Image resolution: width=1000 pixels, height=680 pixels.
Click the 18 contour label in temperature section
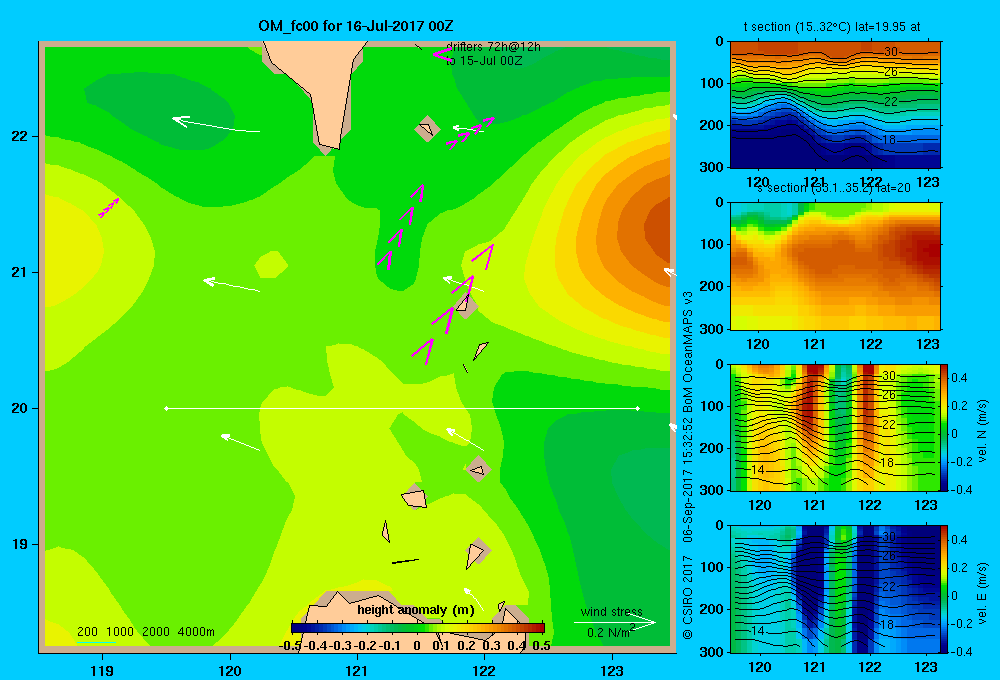pyautogui.click(x=888, y=139)
